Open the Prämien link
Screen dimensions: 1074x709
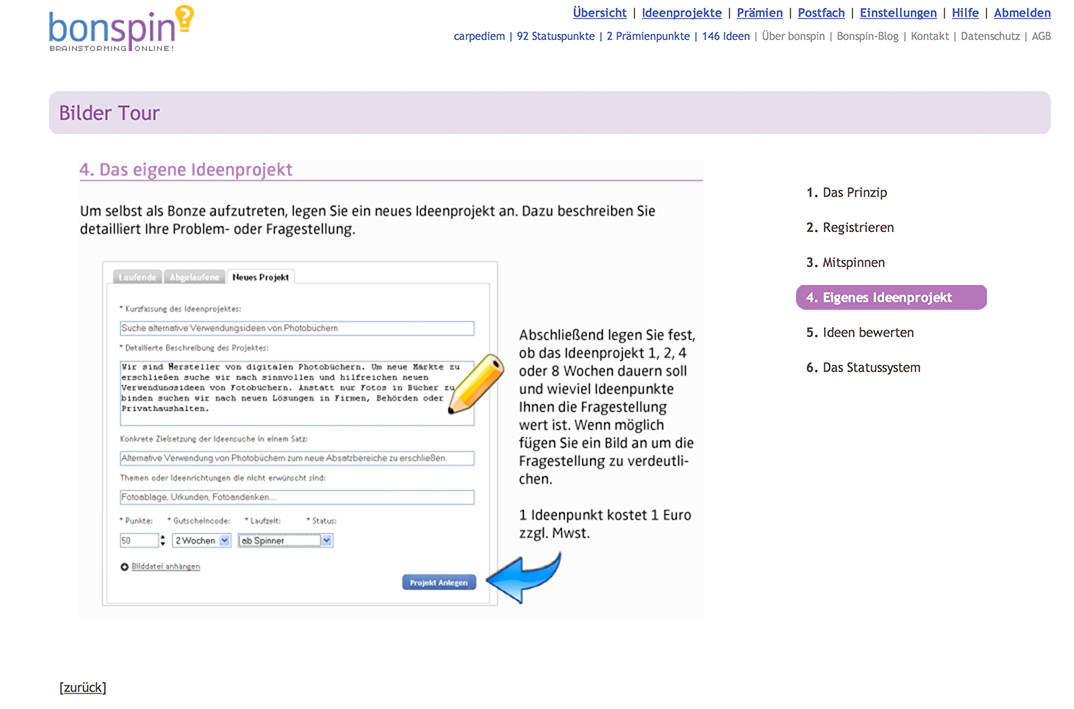(759, 13)
